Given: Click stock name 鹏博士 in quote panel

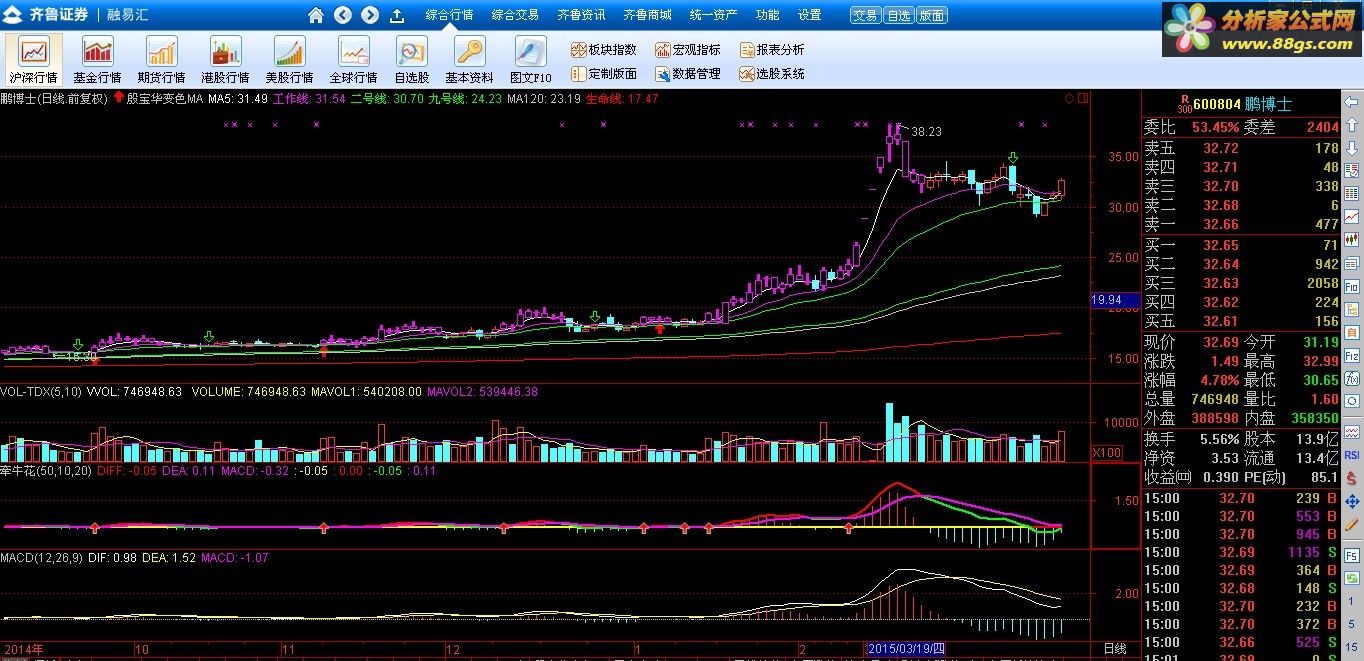Looking at the screenshot, I should pos(1269,104).
